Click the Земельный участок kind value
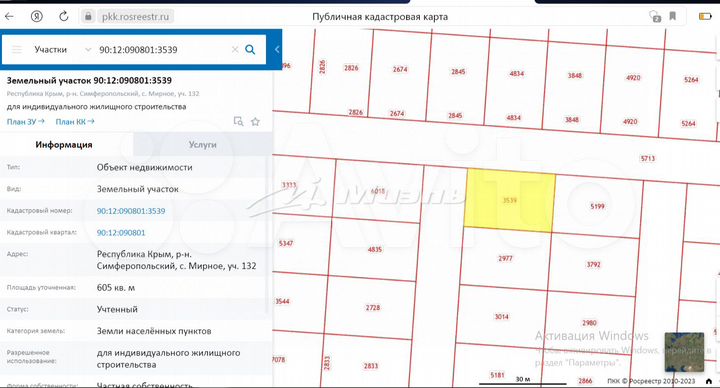 point(138,189)
